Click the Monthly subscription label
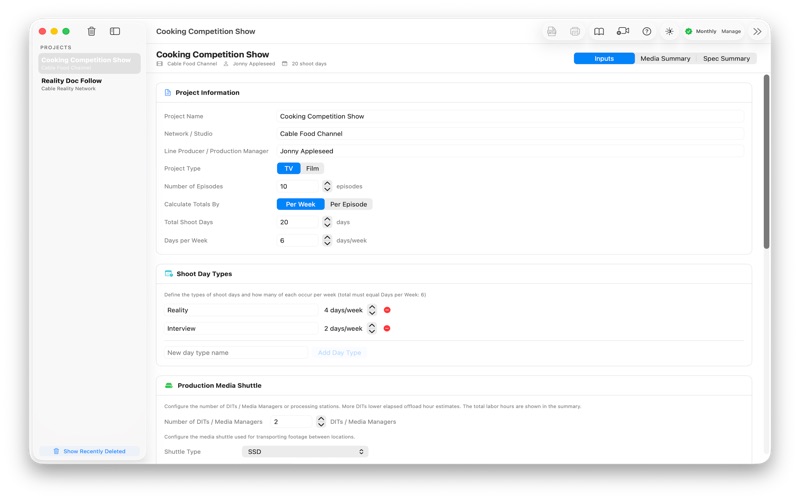The height and width of the screenshot is (500, 800). click(706, 31)
